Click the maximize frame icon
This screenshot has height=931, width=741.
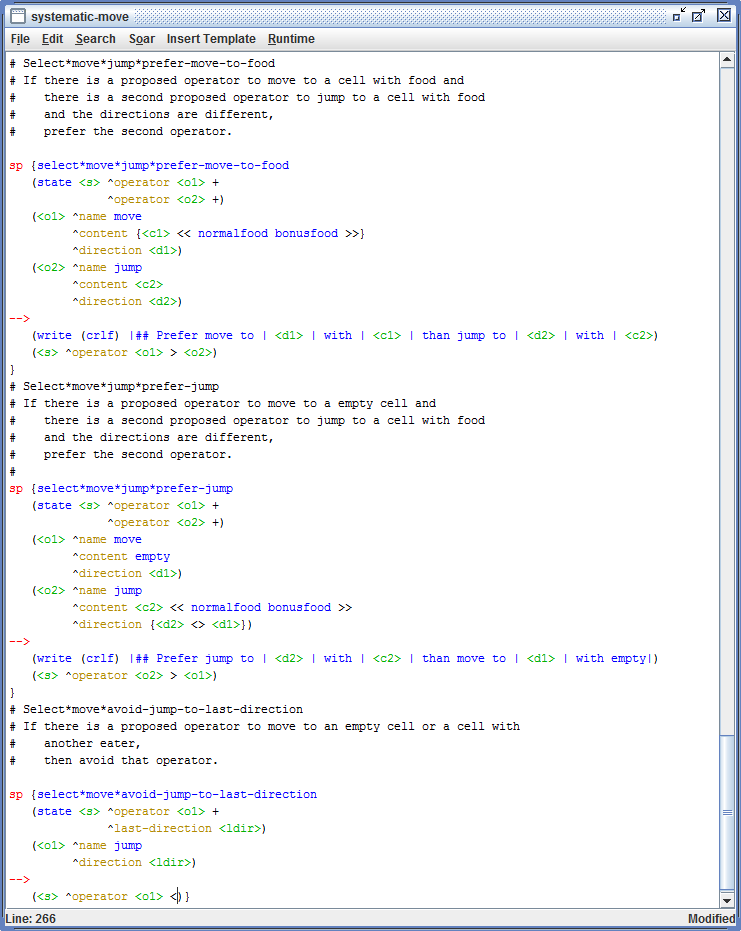point(699,15)
